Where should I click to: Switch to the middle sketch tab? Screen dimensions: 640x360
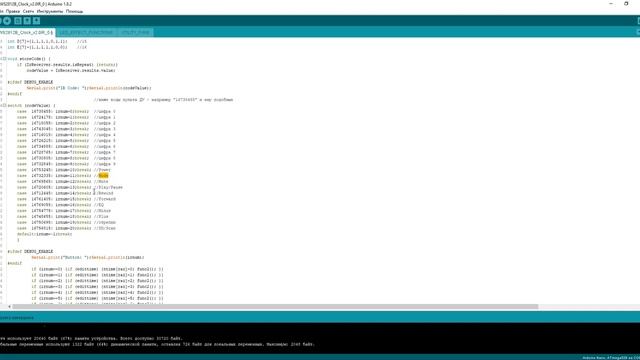(x=86, y=32)
